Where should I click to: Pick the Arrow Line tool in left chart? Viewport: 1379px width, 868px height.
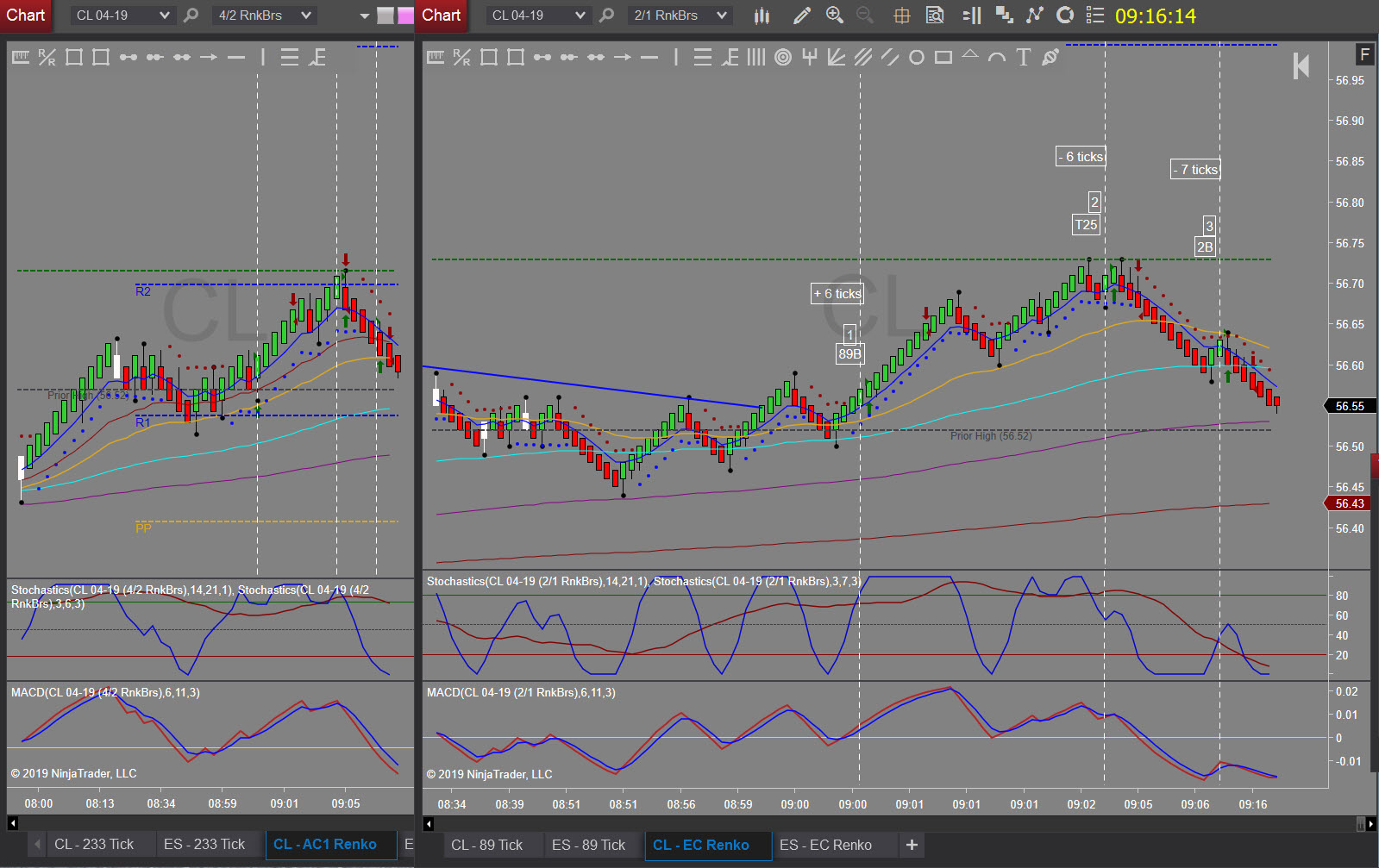click(x=209, y=58)
